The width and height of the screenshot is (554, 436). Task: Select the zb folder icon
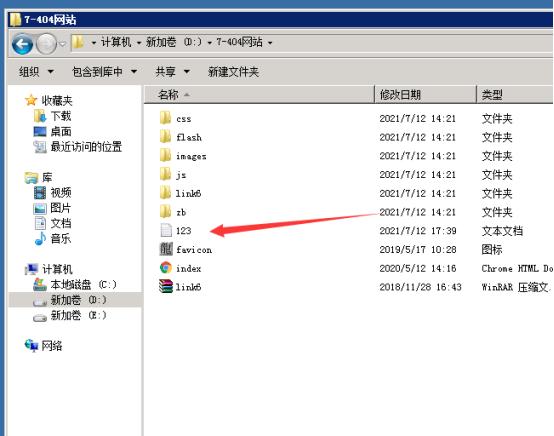tap(165, 212)
